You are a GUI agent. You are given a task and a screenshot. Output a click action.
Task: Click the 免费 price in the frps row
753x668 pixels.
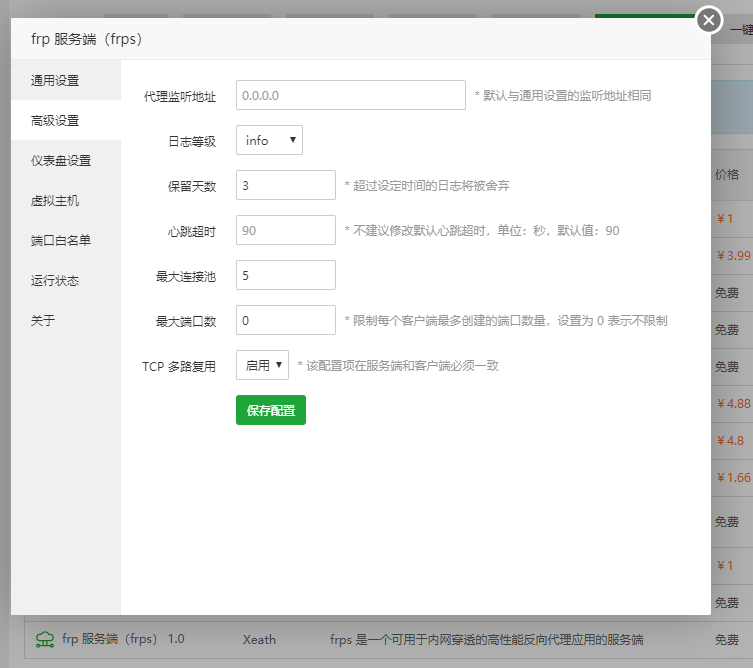click(727, 640)
